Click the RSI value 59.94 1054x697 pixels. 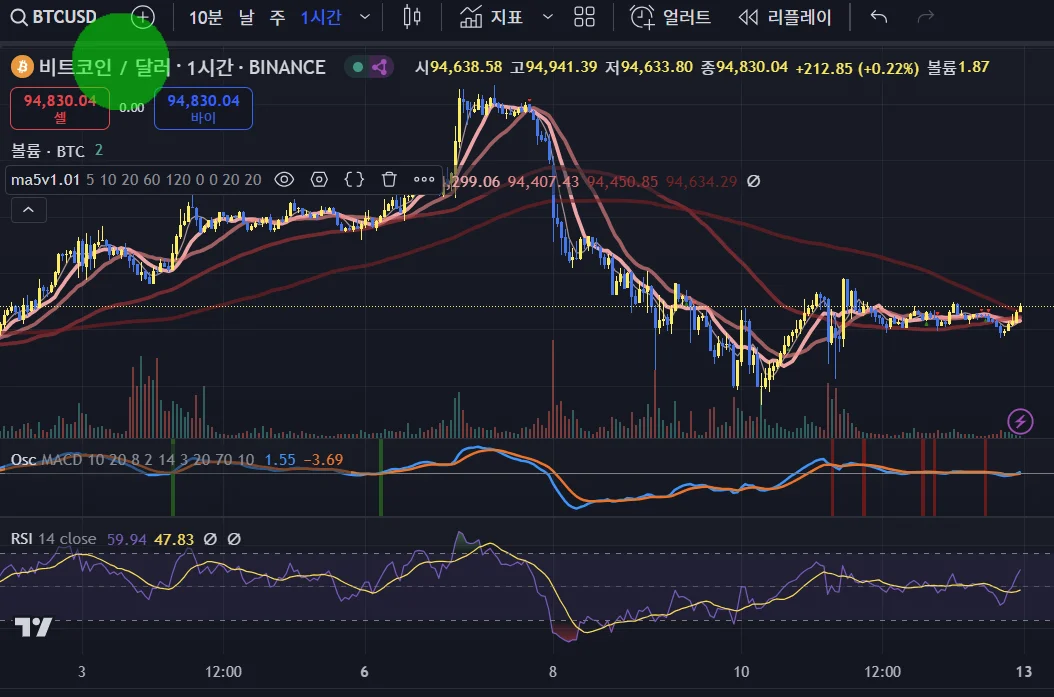(126, 539)
